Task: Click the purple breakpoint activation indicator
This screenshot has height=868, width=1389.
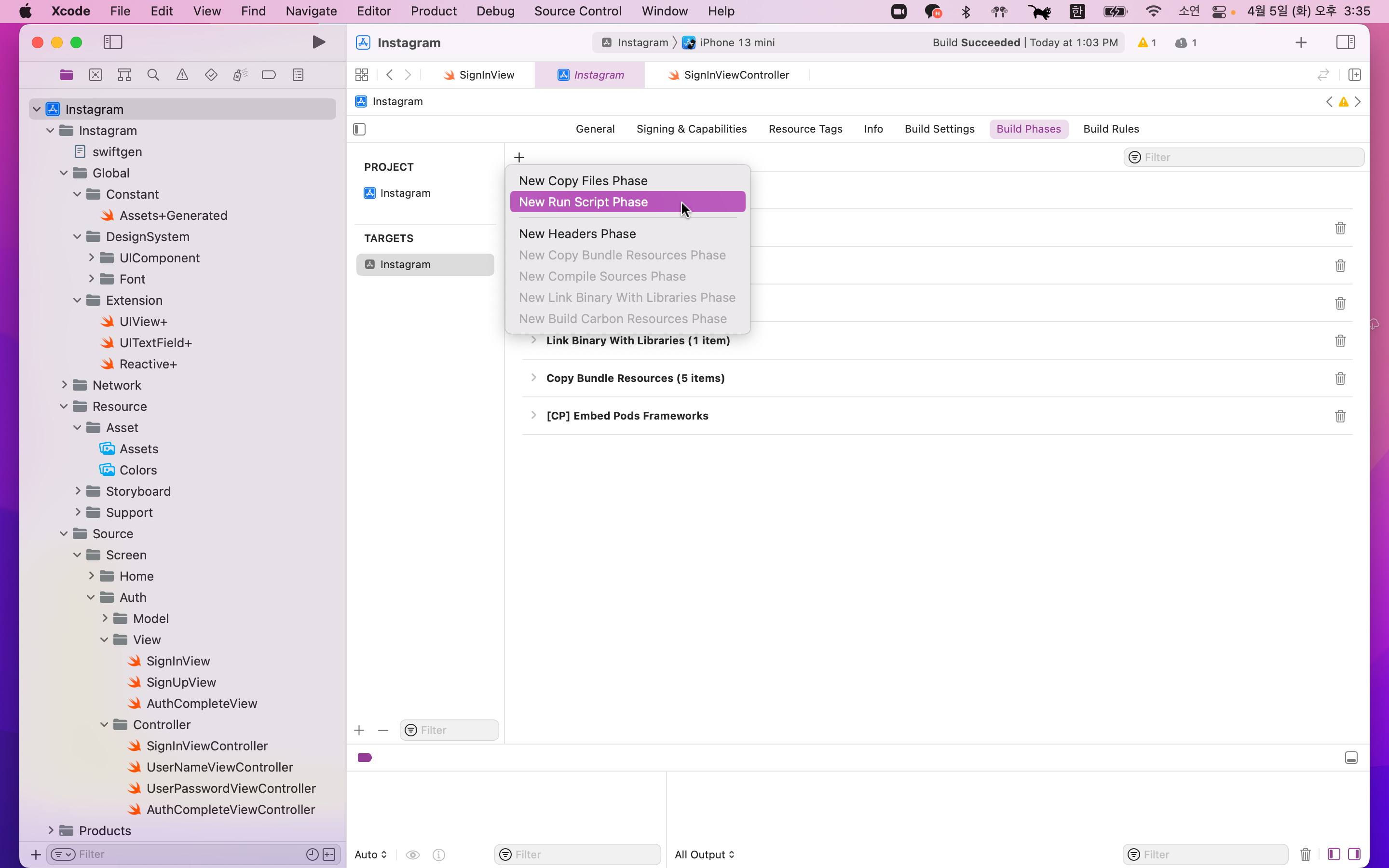Action: (x=365, y=758)
